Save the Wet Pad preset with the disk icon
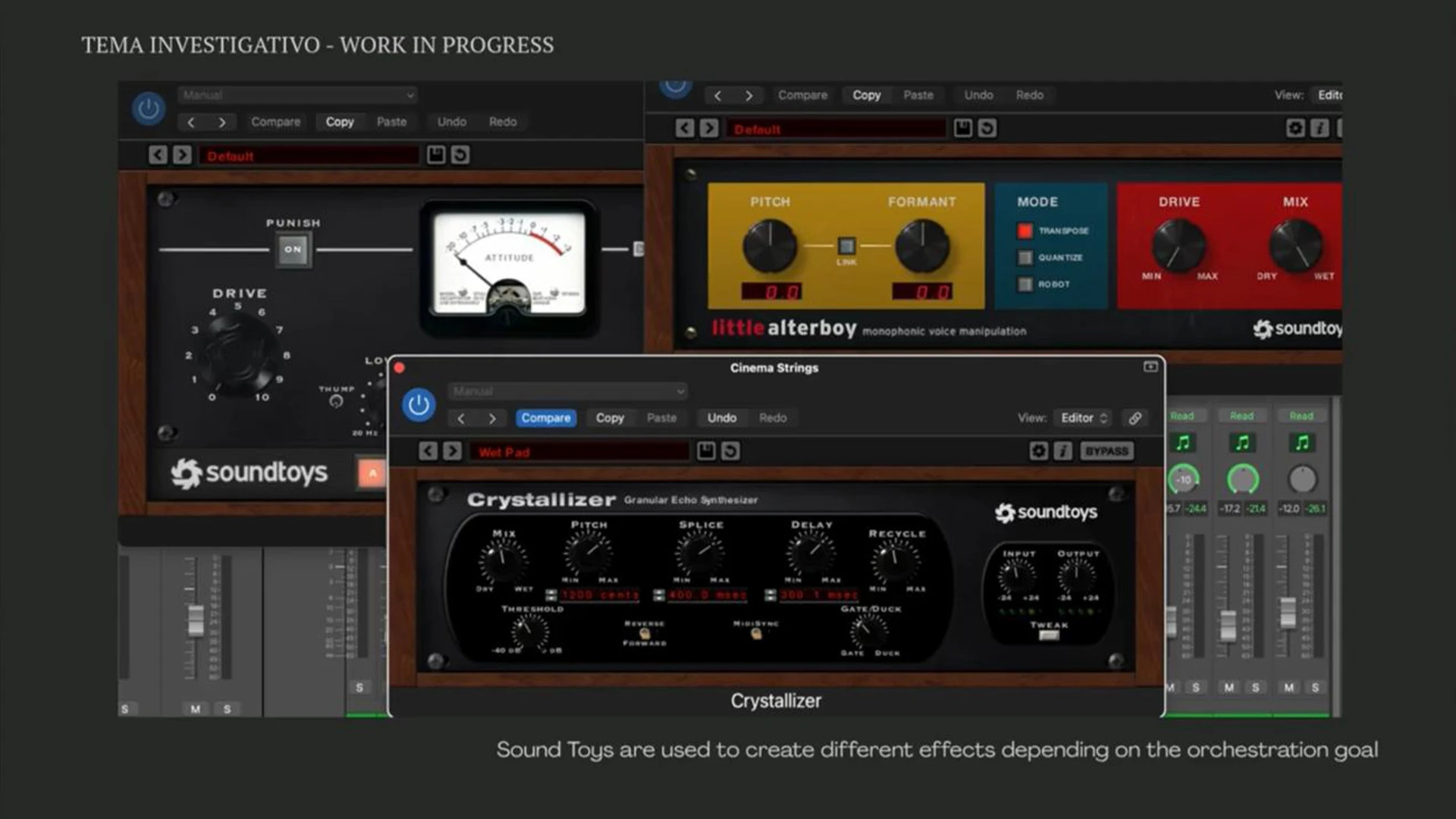 click(x=706, y=451)
